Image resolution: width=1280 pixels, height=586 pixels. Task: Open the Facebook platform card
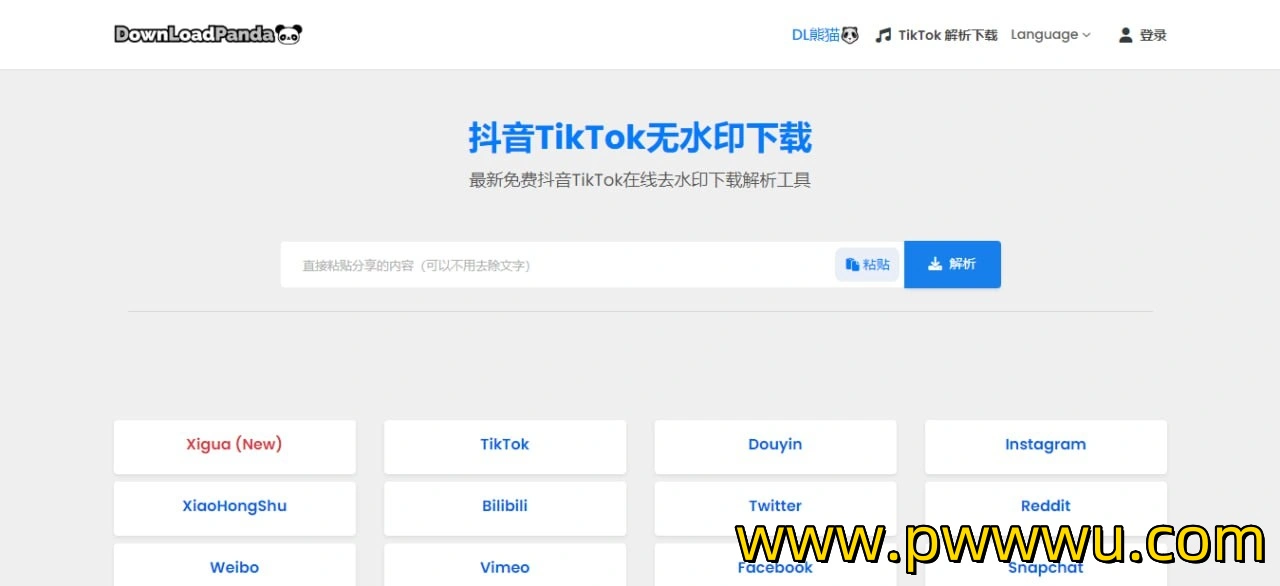[775, 566]
